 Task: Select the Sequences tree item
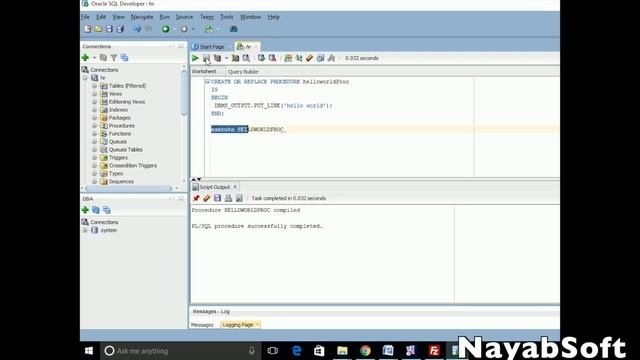click(x=121, y=181)
